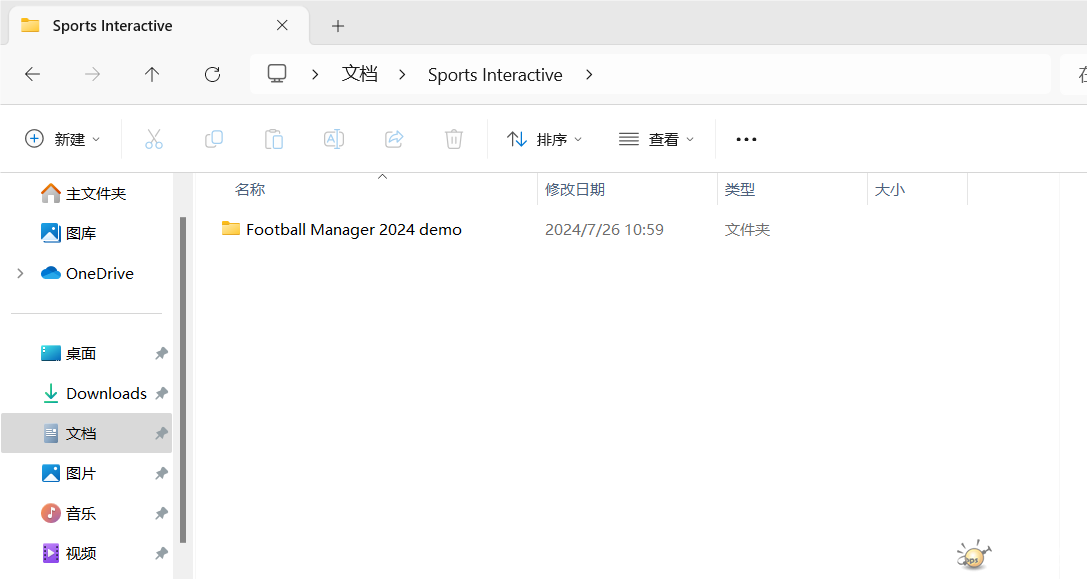Click the Rename icon in toolbar
This screenshot has width=1087, height=579.
click(333, 139)
